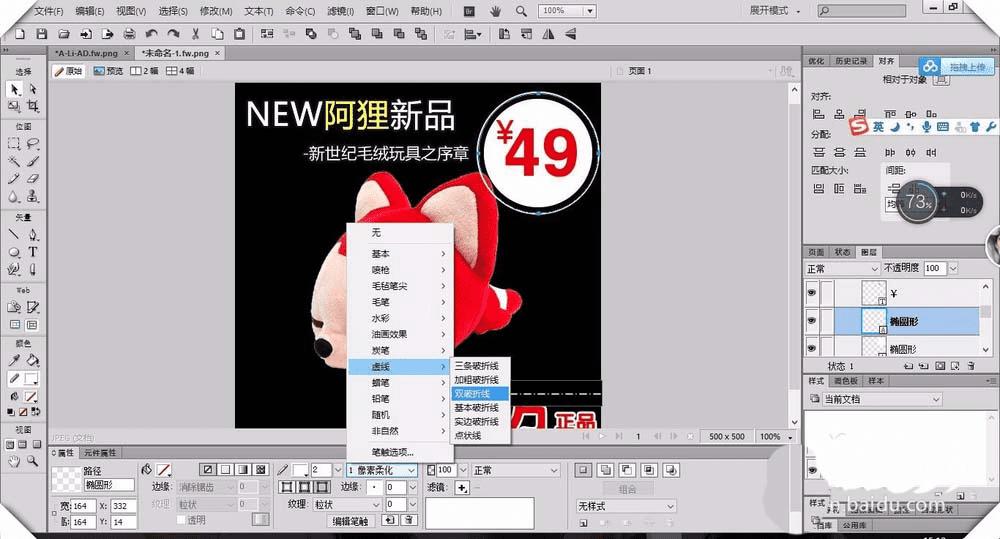Click the Save icon in toolbar

41,33
